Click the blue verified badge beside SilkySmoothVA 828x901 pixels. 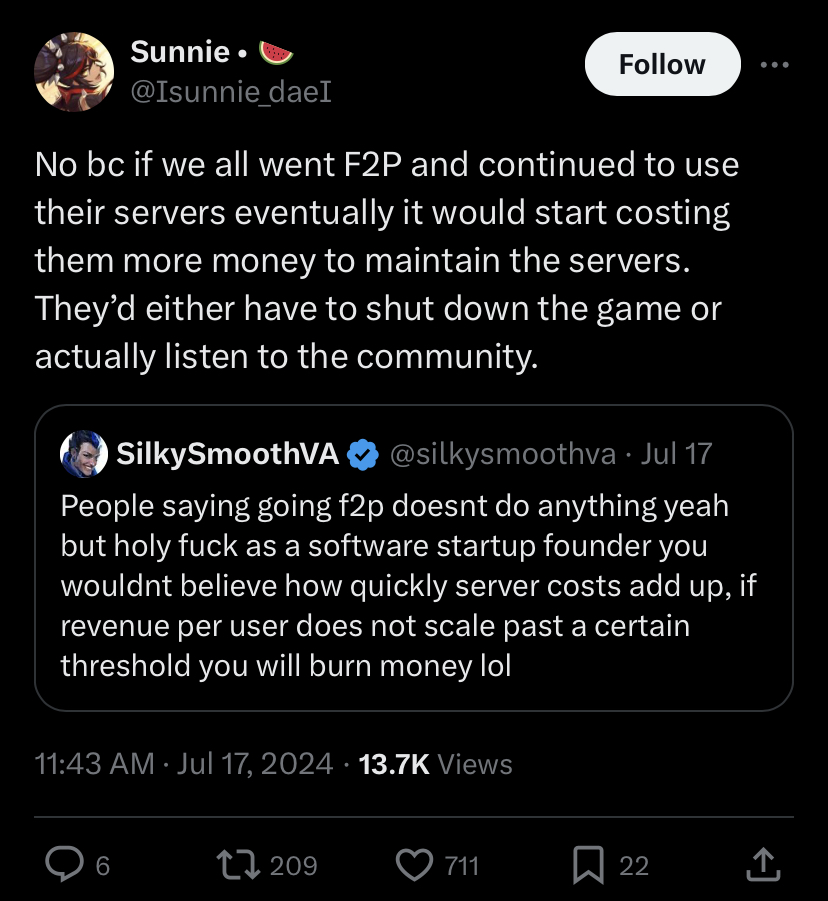click(362, 455)
